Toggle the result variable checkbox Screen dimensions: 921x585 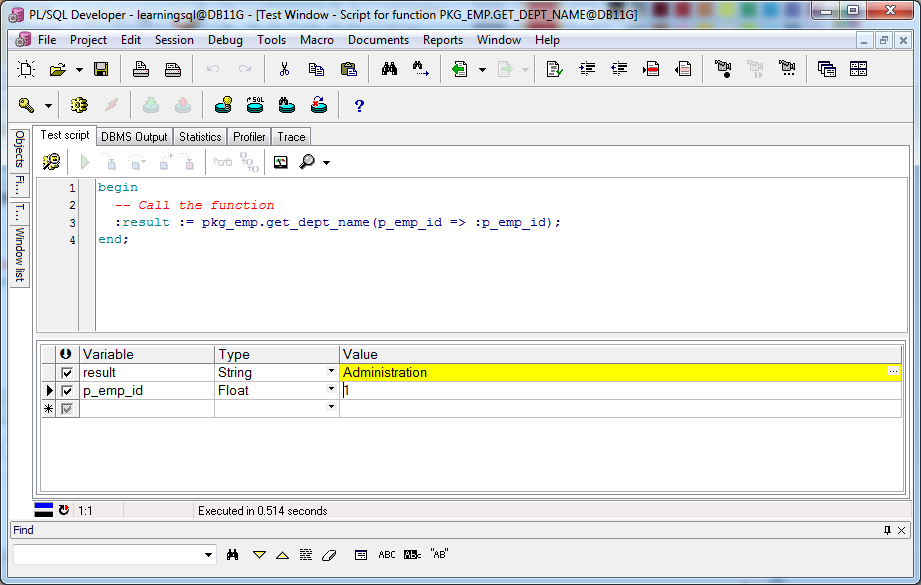coord(67,373)
